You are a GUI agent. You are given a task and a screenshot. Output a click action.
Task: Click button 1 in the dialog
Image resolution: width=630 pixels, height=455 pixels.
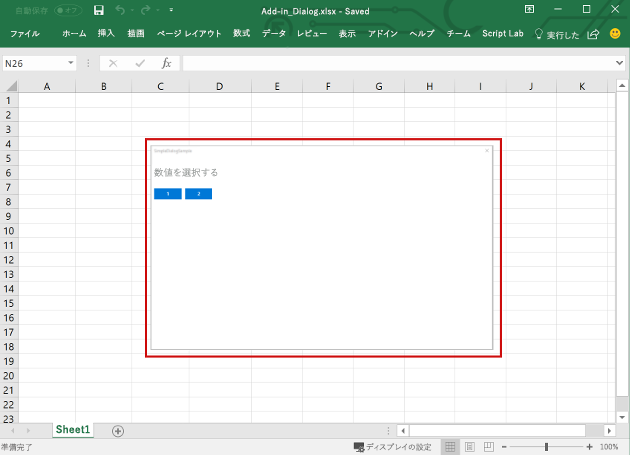tap(168, 194)
